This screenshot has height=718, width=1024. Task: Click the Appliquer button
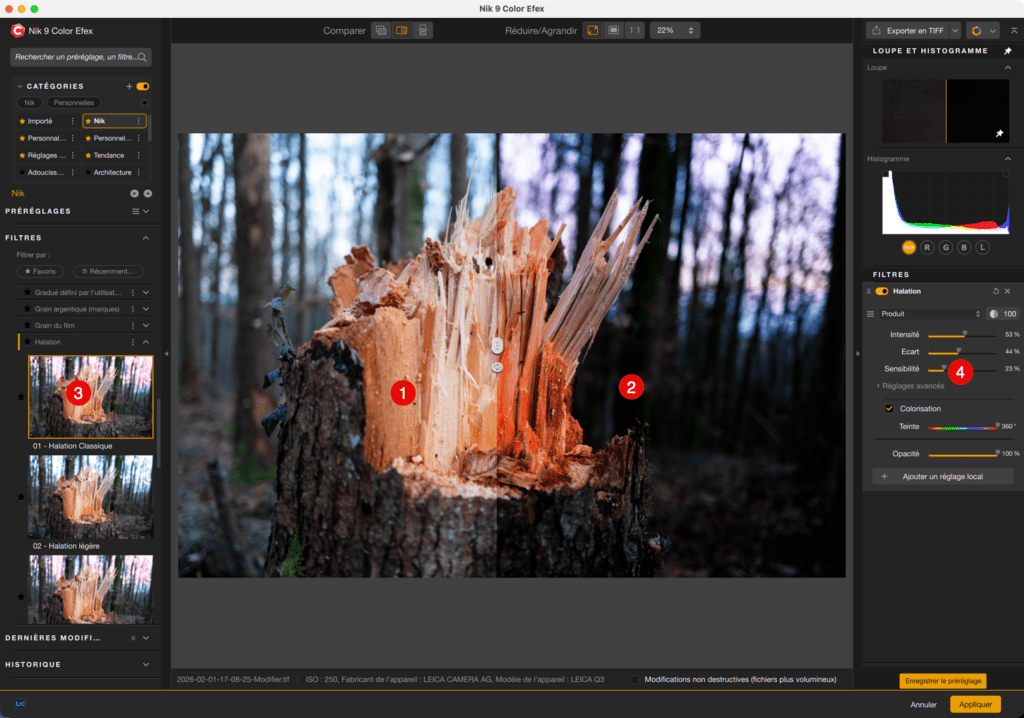pyautogui.click(x=975, y=705)
